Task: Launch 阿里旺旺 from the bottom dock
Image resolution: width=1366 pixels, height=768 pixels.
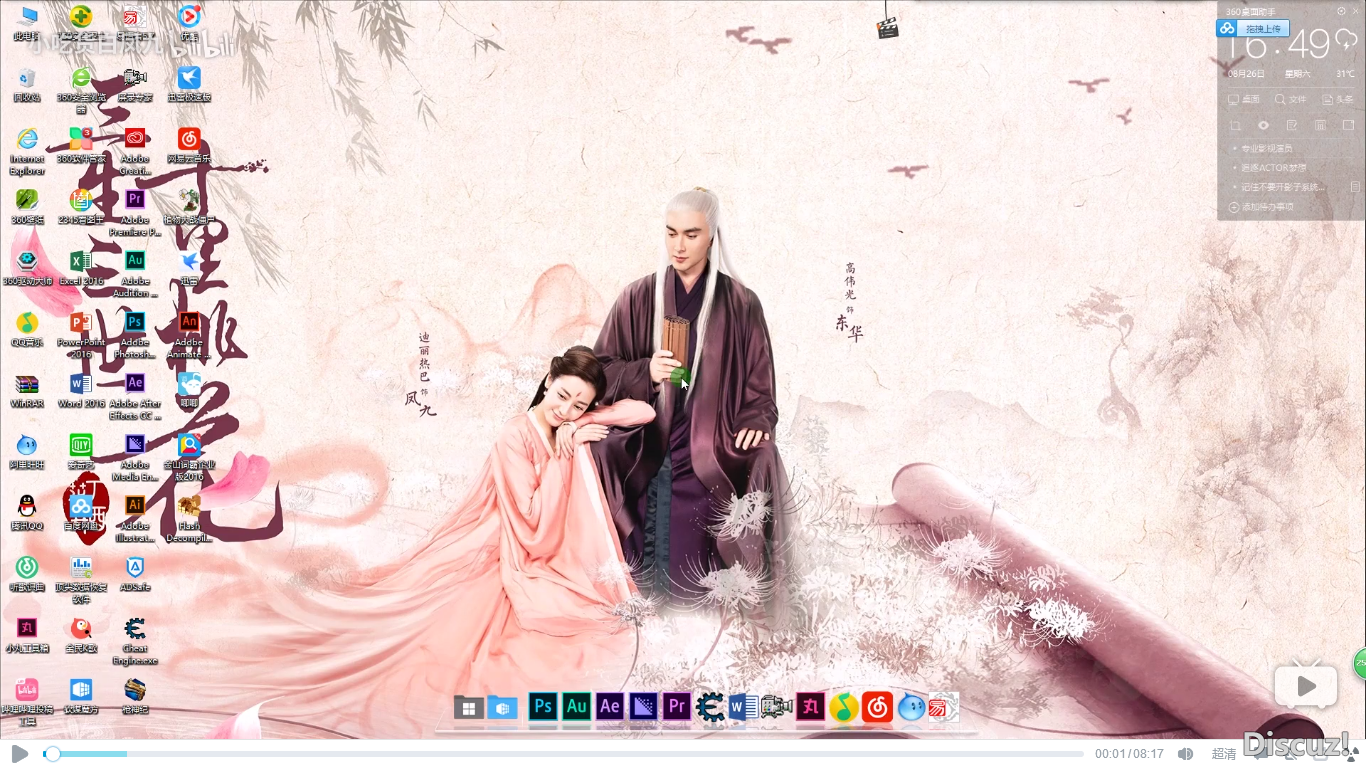Action: pos(911,706)
